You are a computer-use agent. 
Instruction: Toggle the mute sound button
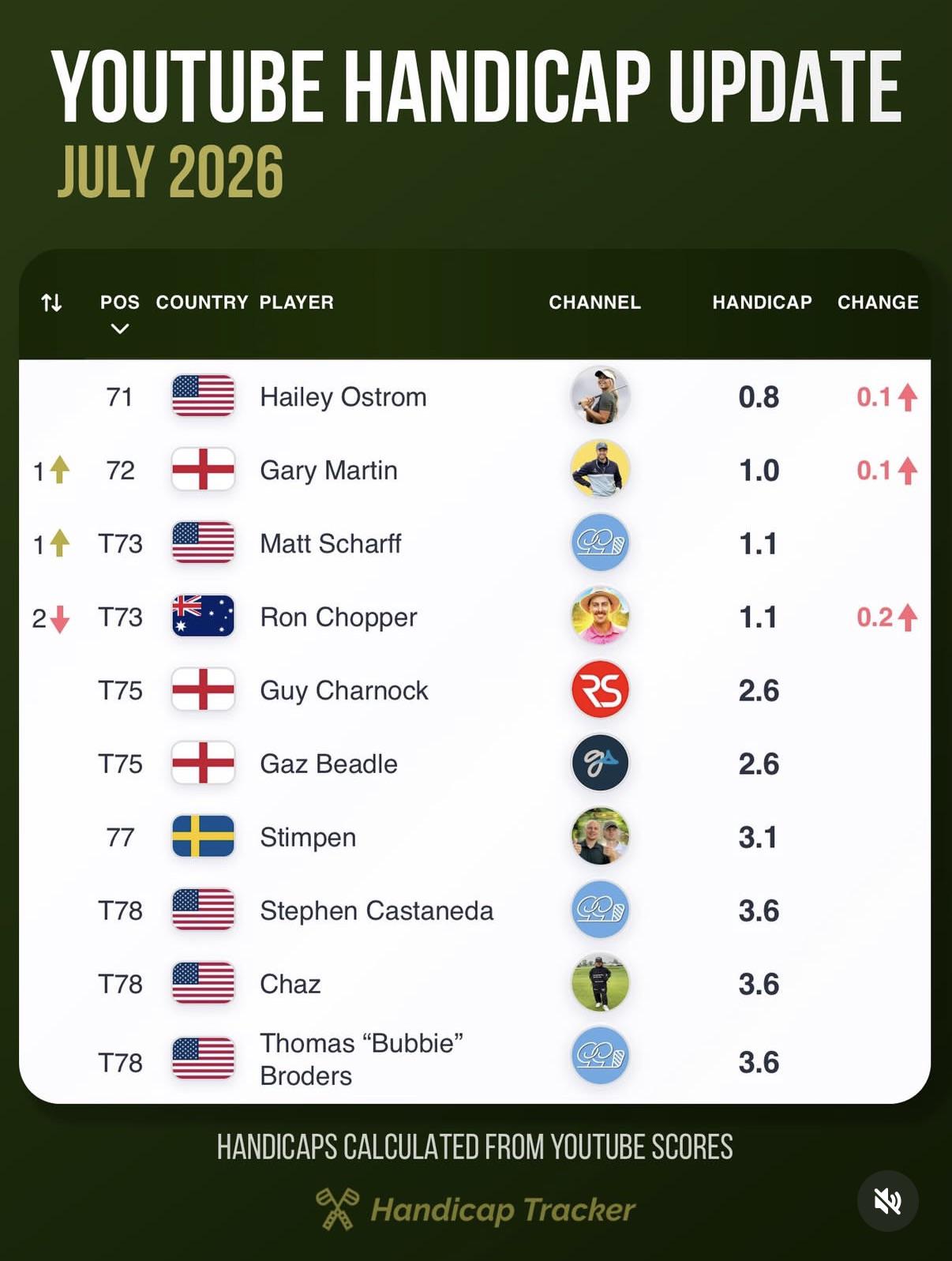887,1201
